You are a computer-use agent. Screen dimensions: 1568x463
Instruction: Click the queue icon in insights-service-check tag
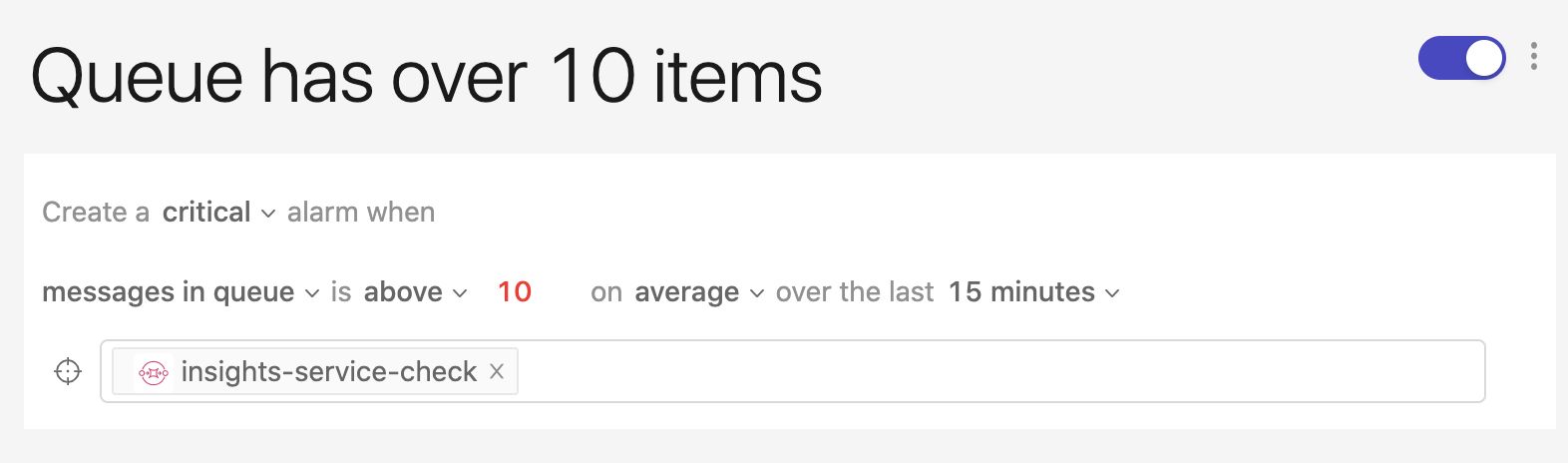(x=153, y=372)
